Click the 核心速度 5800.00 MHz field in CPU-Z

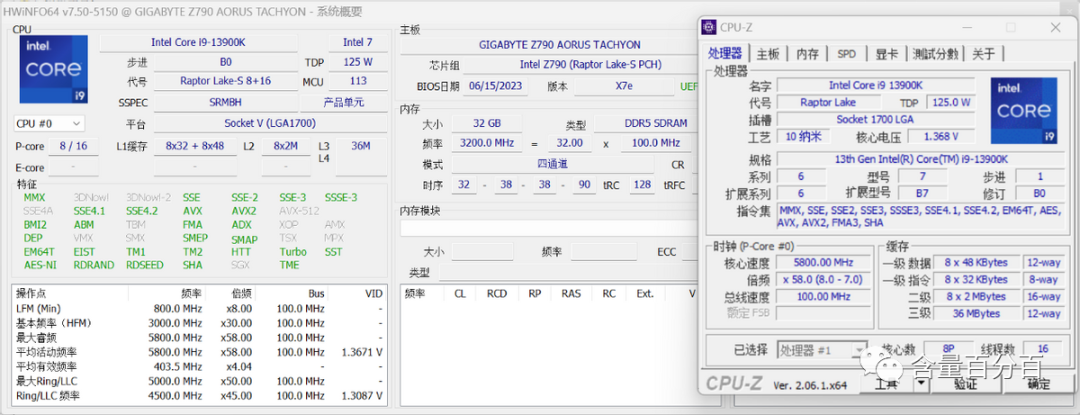click(x=823, y=262)
